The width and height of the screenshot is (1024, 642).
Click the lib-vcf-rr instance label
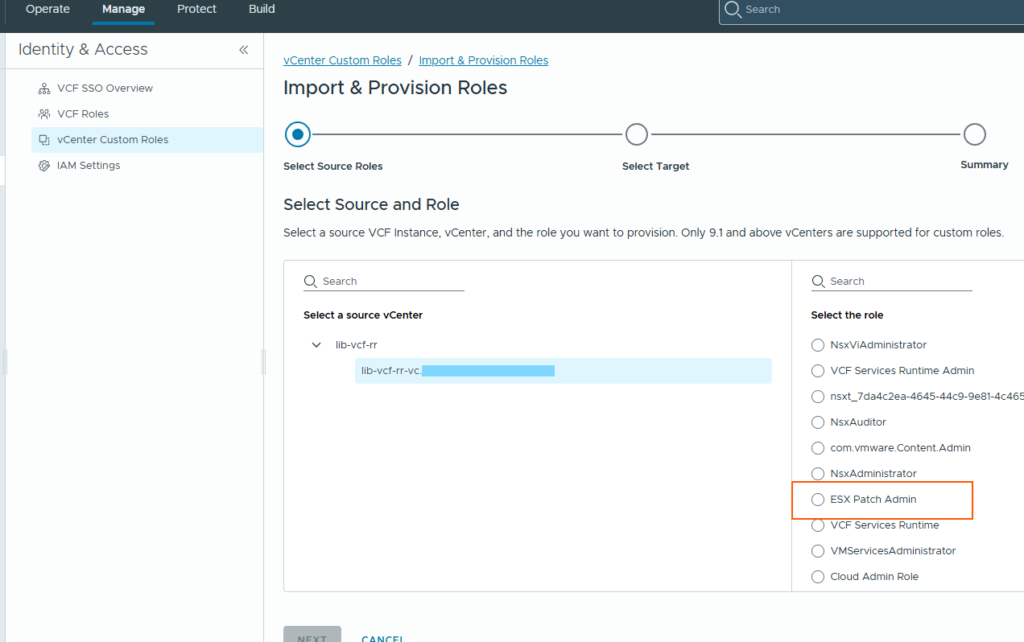(x=356, y=345)
